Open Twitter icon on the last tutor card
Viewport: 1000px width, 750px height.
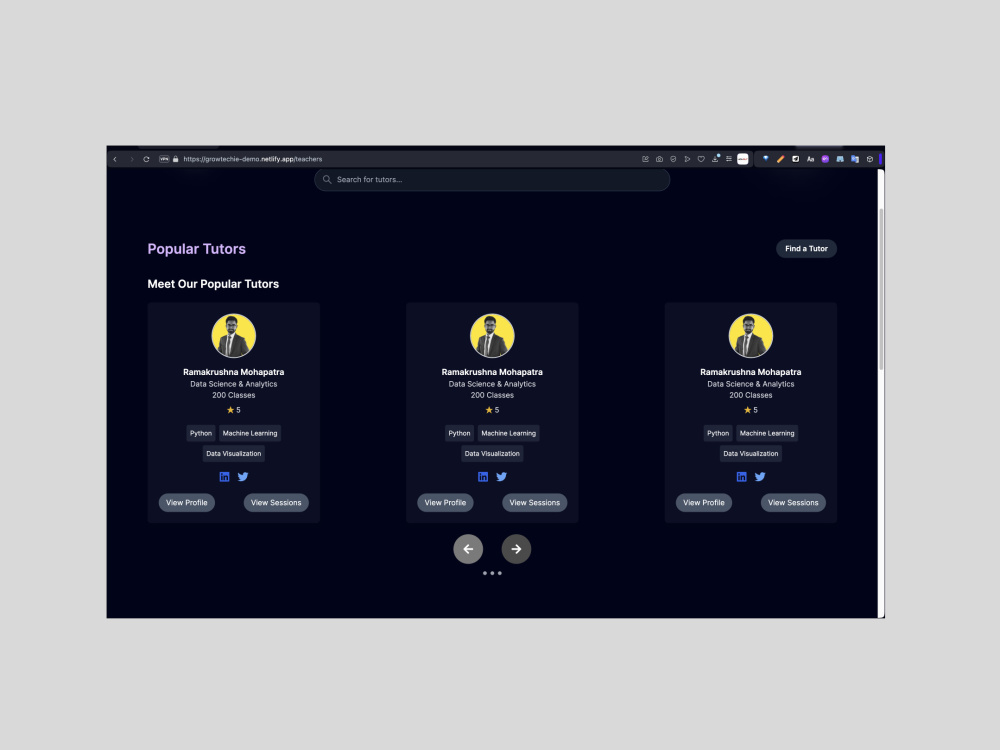pos(760,477)
